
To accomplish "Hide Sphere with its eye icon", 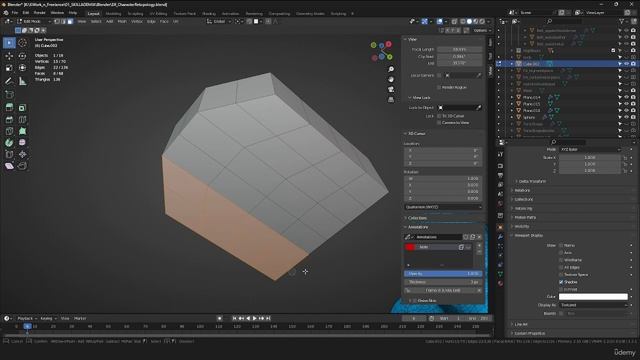I will coord(627,117).
